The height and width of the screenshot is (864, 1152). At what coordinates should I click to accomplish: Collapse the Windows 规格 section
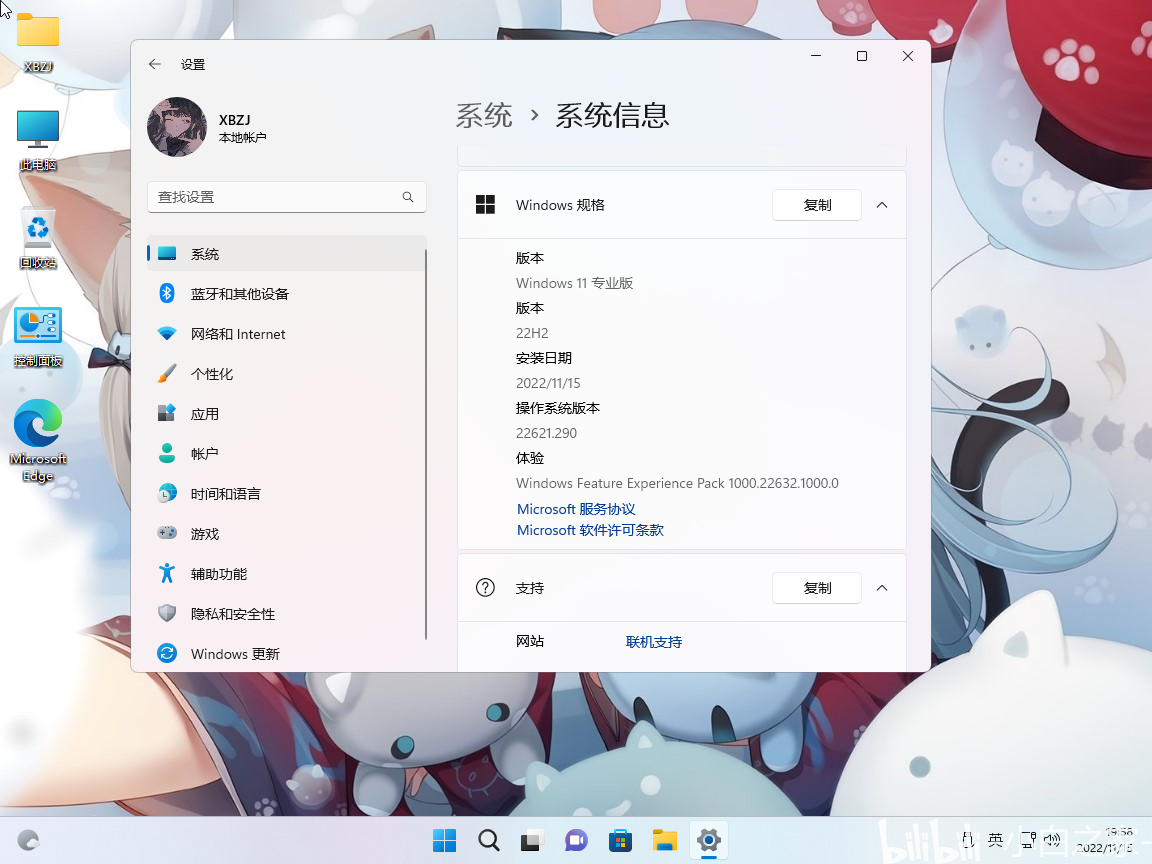coord(882,205)
